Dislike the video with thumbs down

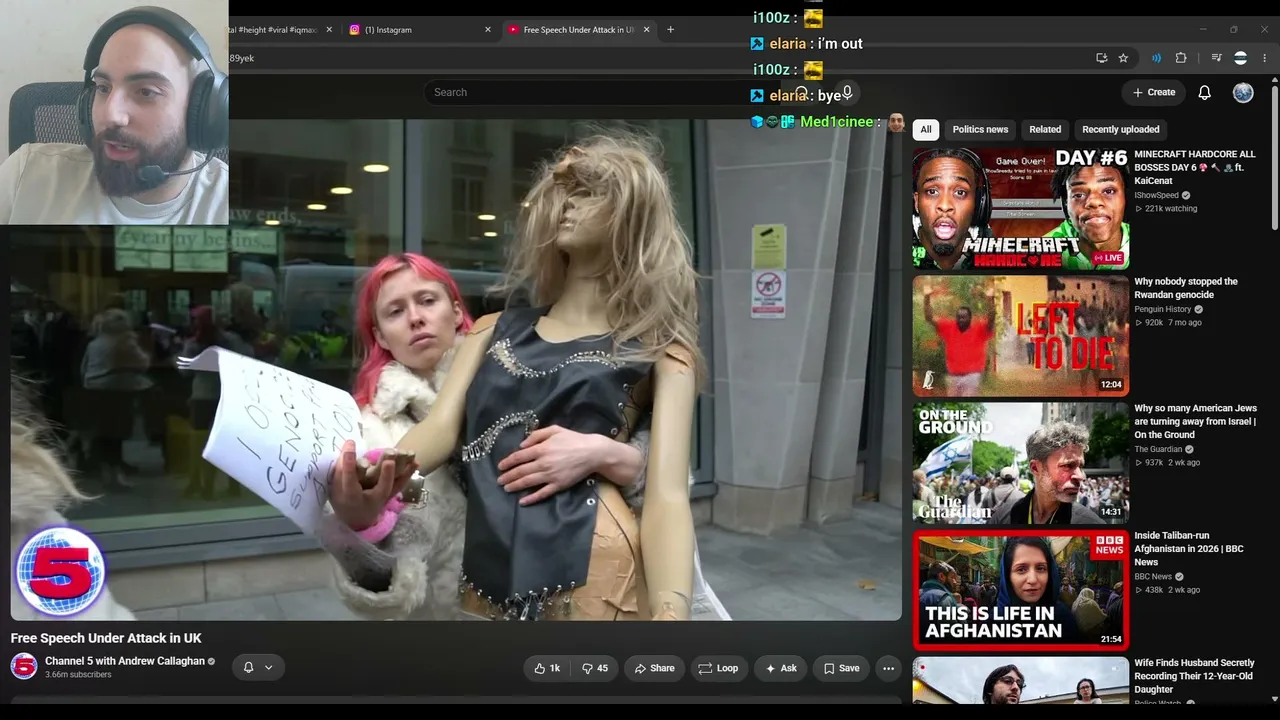coord(595,668)
